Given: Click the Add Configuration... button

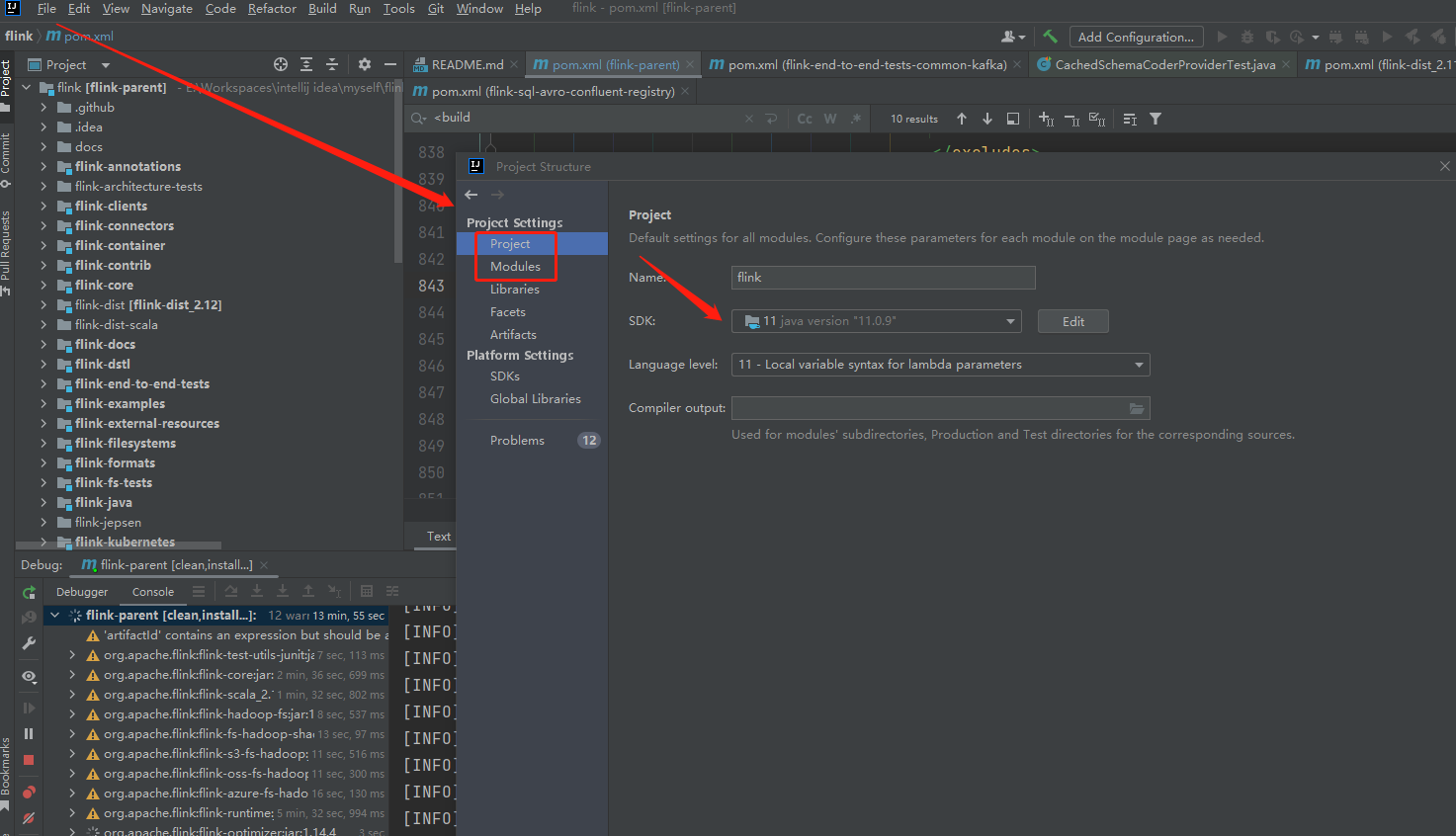Looking at the screenshot, I should (x=1136, y=37).
